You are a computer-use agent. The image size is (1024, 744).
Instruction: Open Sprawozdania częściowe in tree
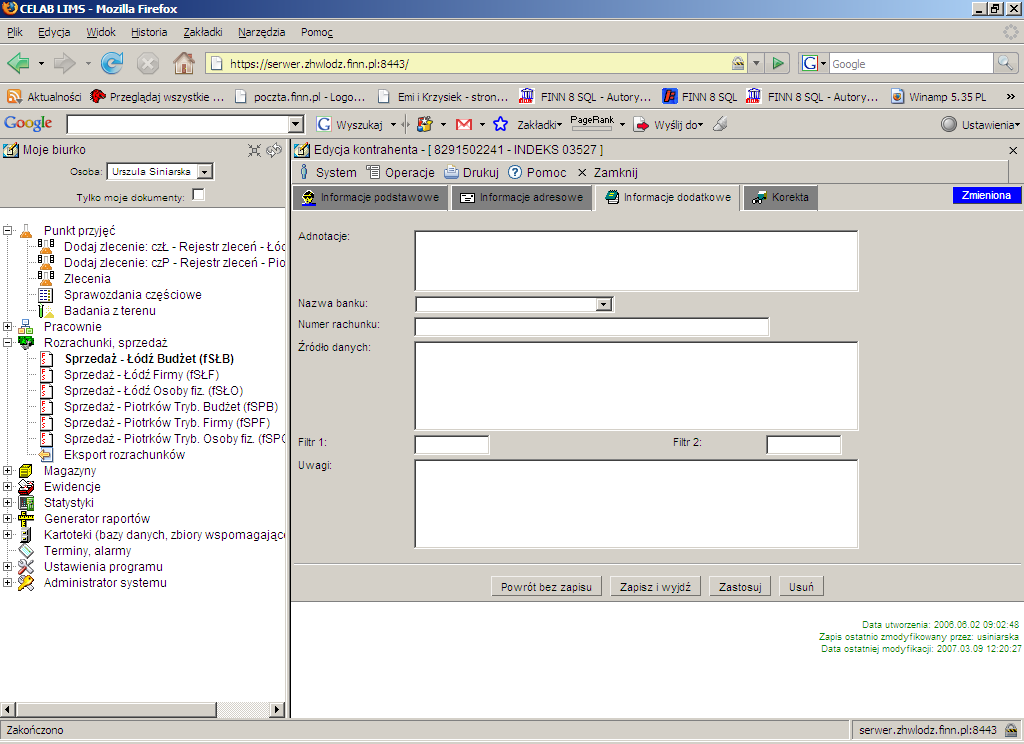133,295
